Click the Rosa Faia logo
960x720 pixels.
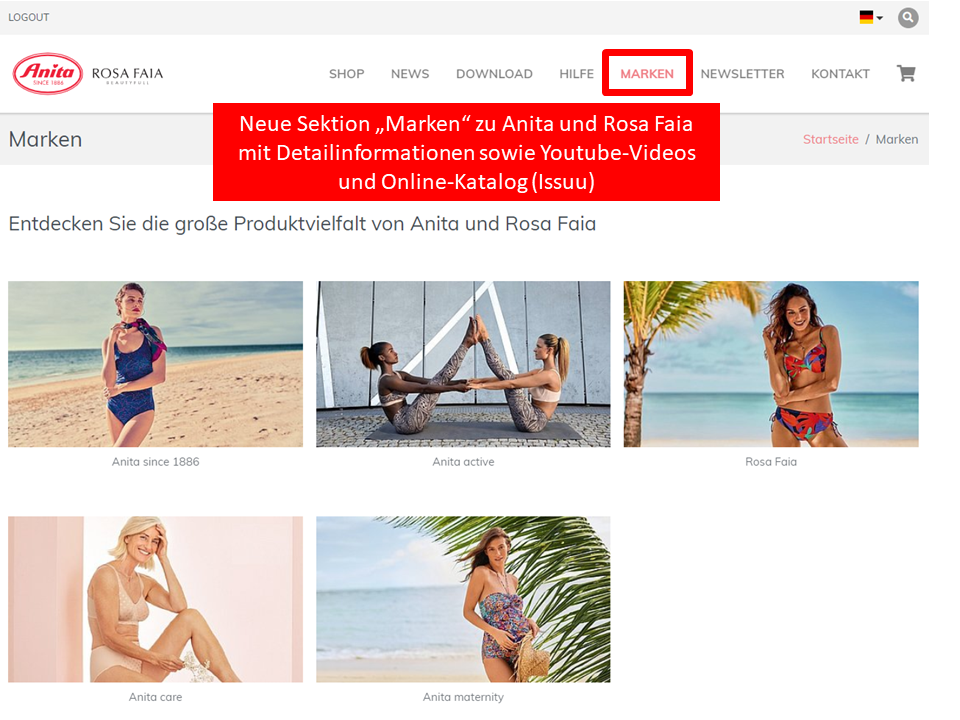[x=127, y=75]
